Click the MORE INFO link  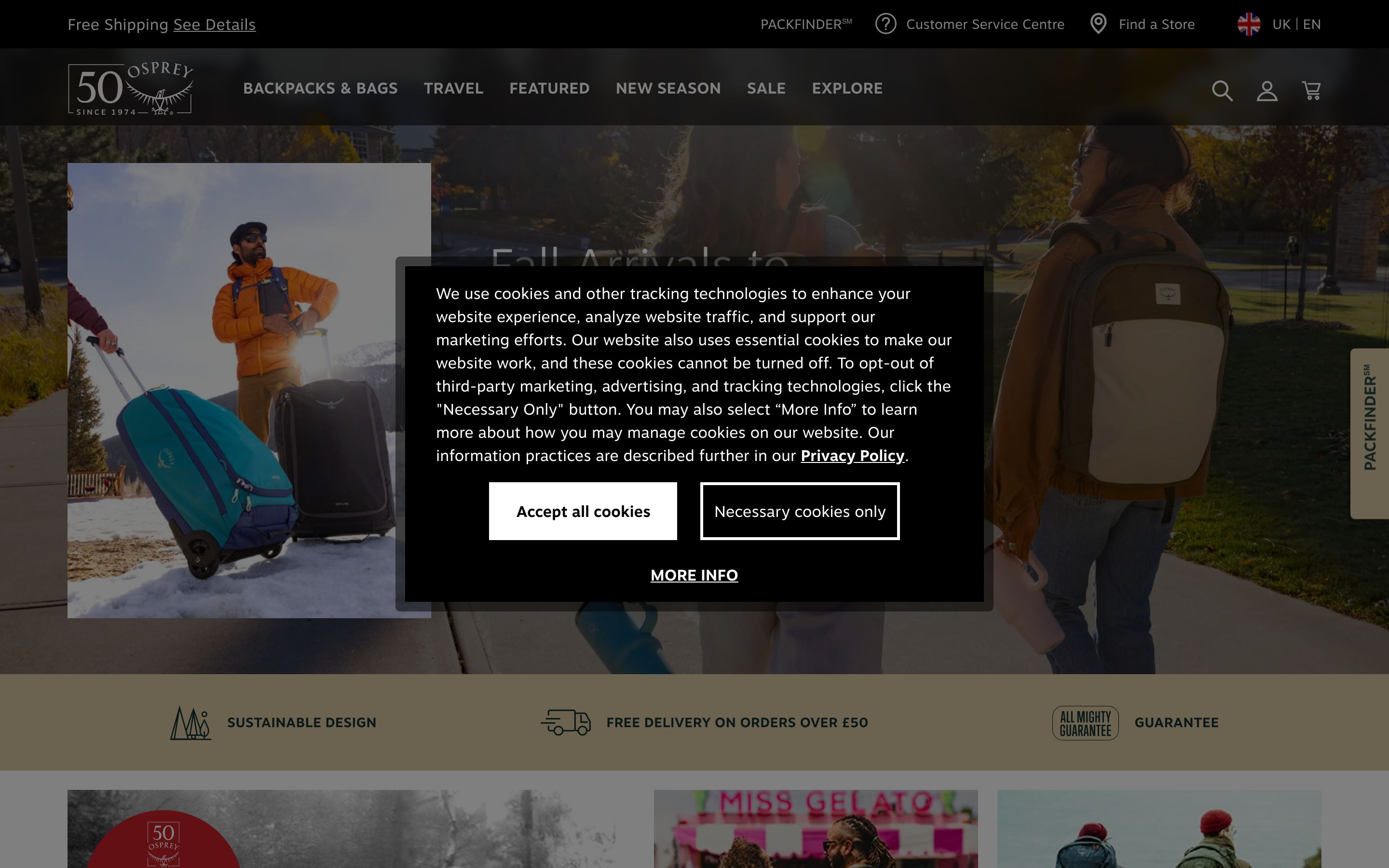(694, 575)
